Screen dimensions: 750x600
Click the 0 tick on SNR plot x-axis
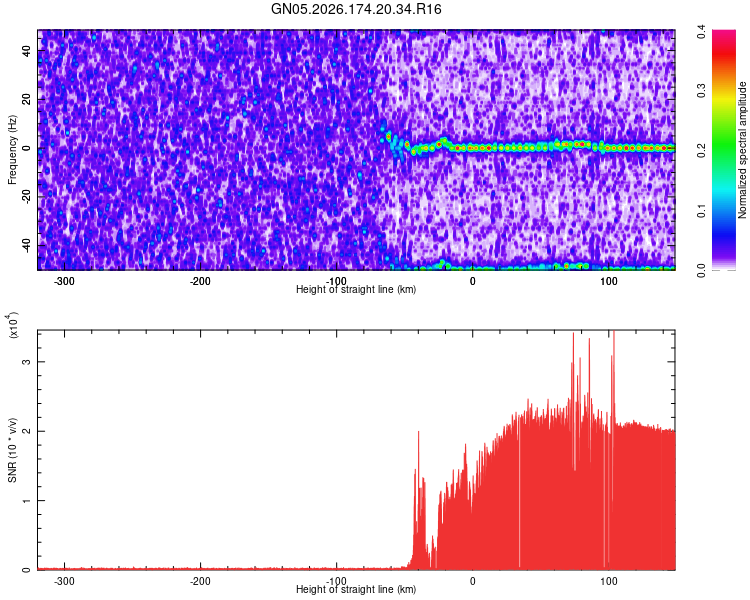[x=473, y=581]
